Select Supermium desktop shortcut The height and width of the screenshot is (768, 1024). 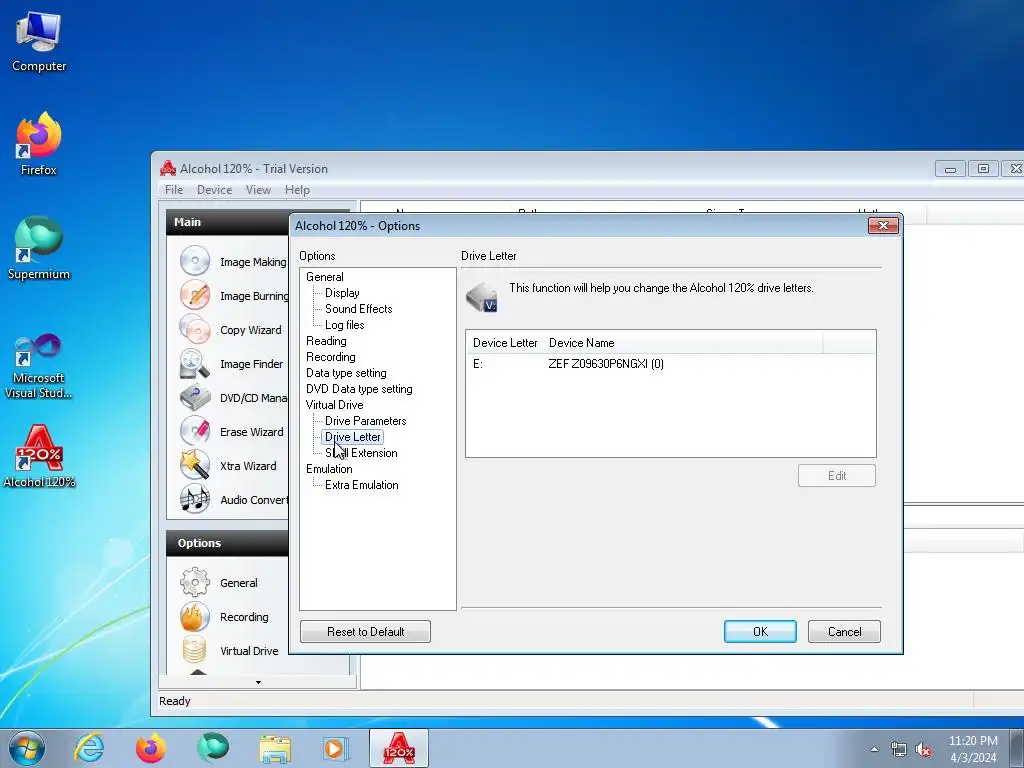click(39, 249)
